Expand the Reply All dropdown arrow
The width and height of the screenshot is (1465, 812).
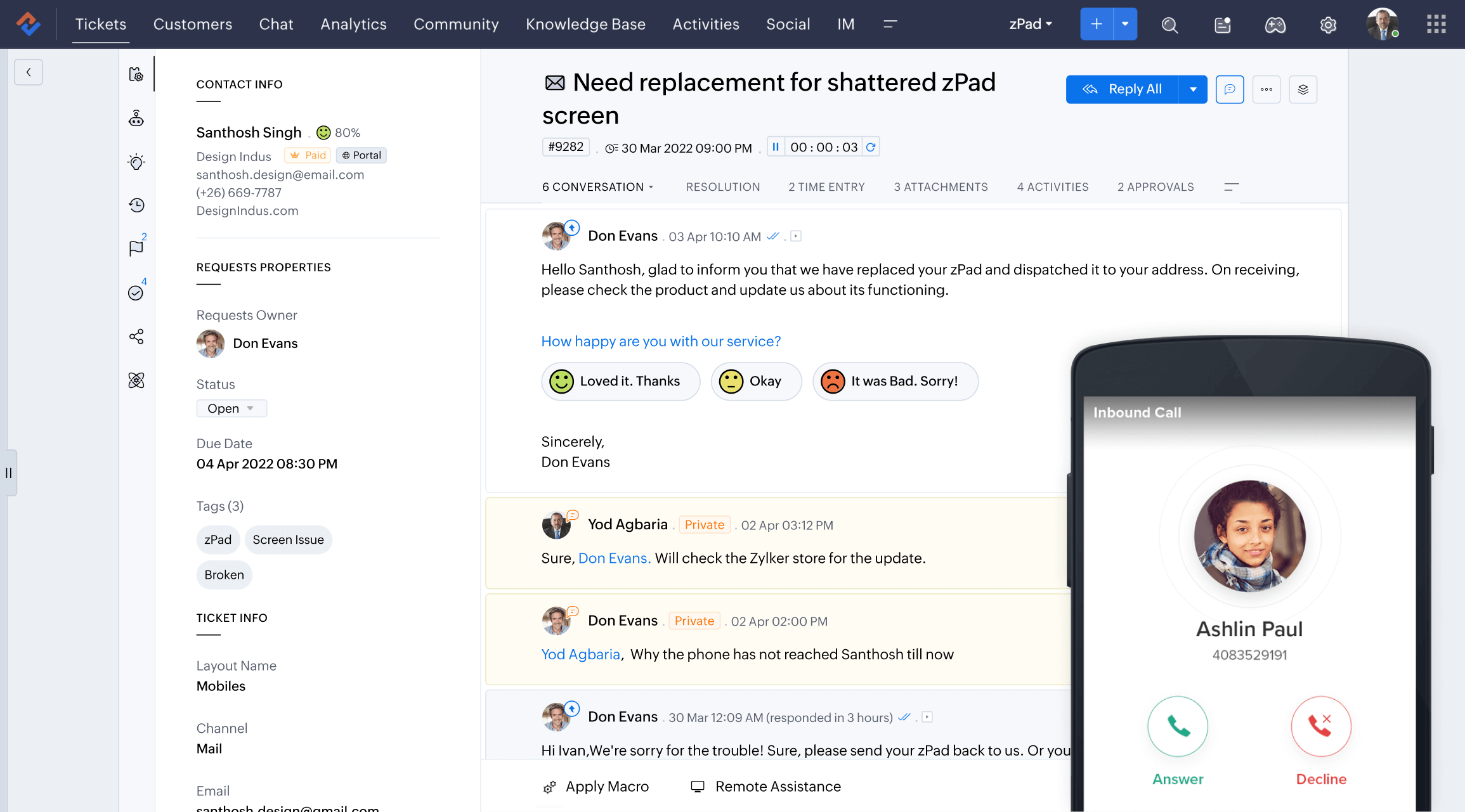click(x=1193, y=89)
